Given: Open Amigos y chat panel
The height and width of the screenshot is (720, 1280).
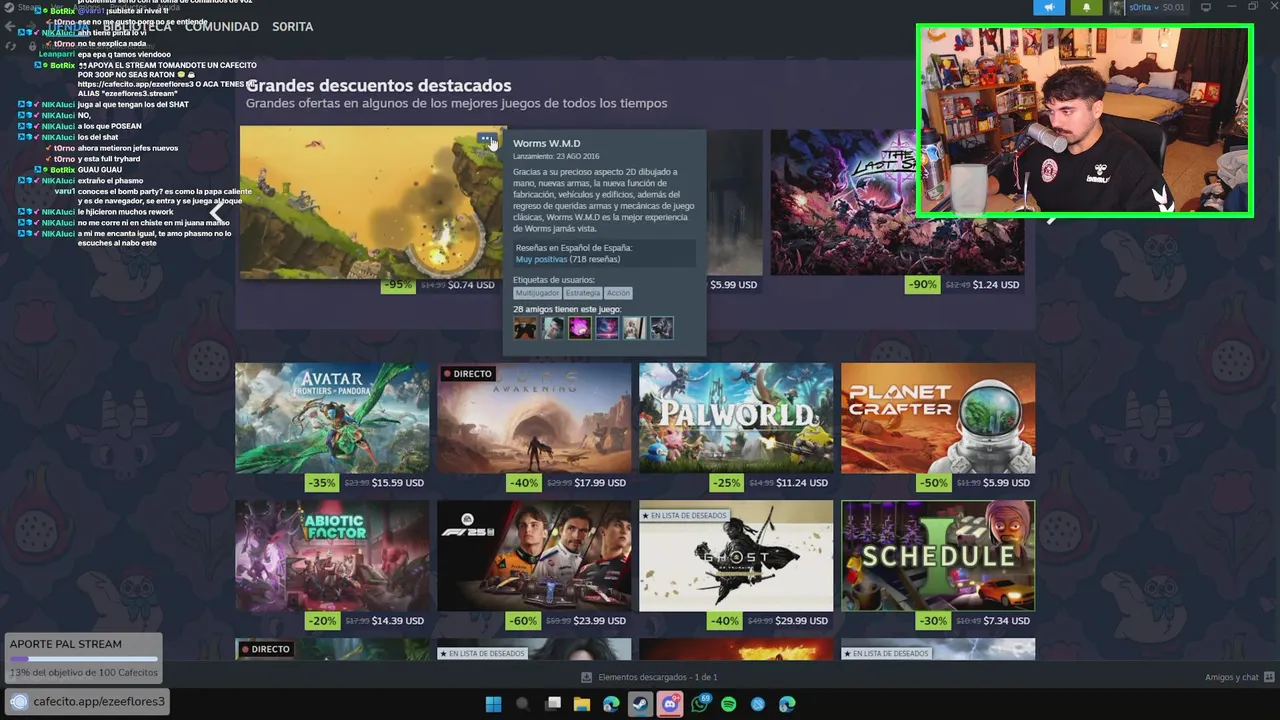Looking at the screenshot, I should point(1238,677).
